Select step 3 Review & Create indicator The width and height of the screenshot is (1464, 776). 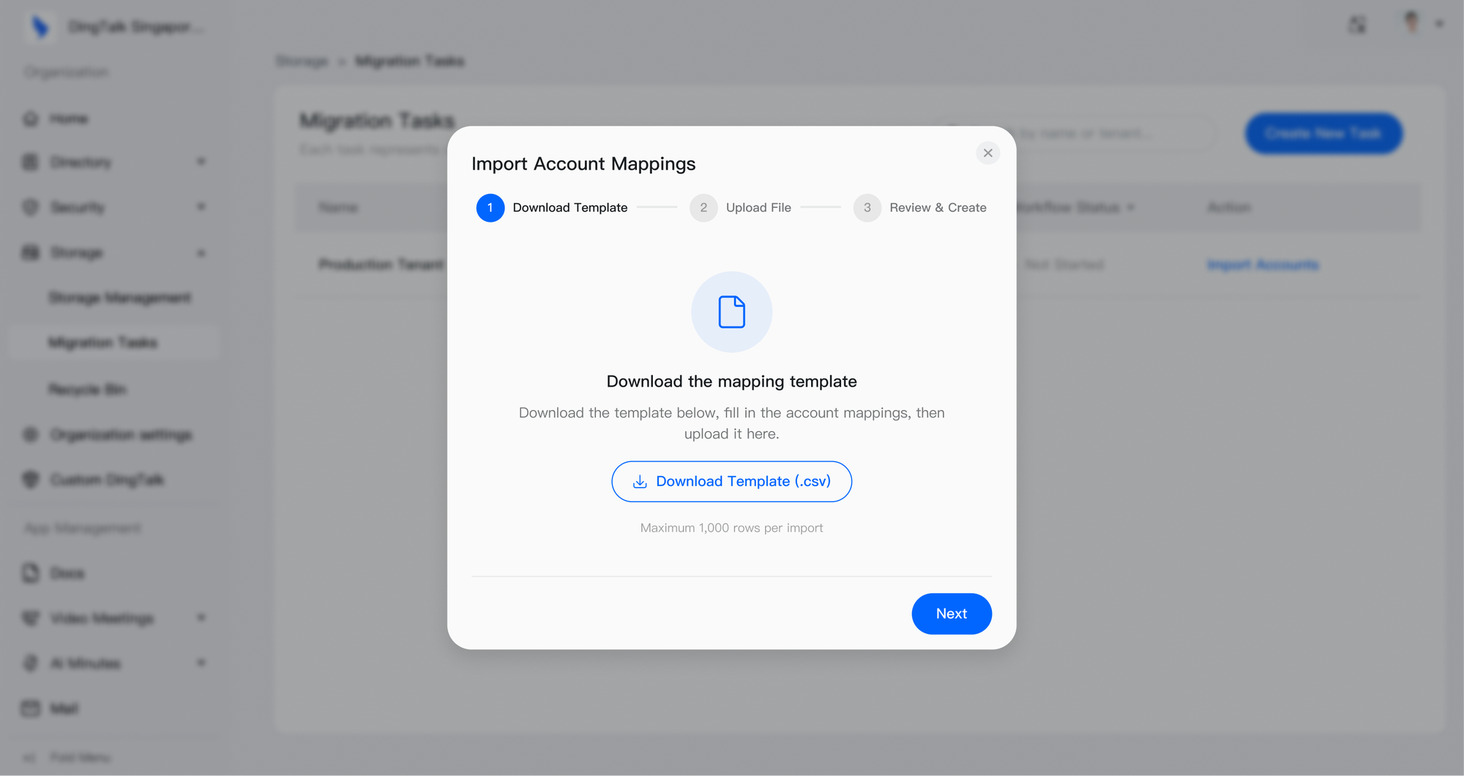pyautogui.click(x=920, y=208)
